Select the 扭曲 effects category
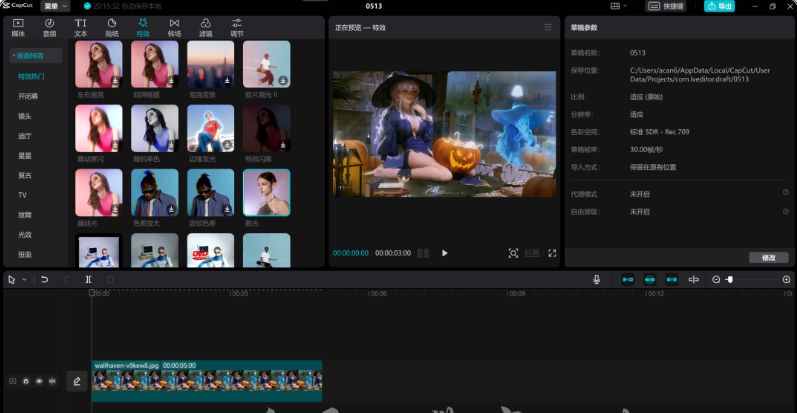Screen dimensions: 797x413 click(24, 255)
